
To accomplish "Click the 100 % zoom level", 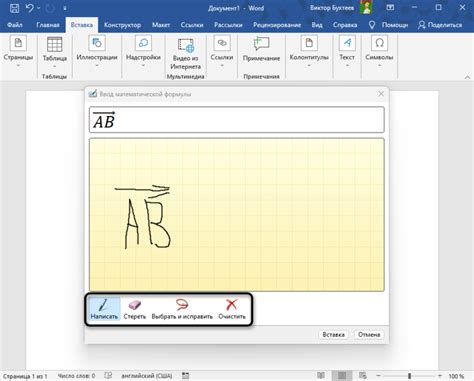I will [x=456, y=376].
